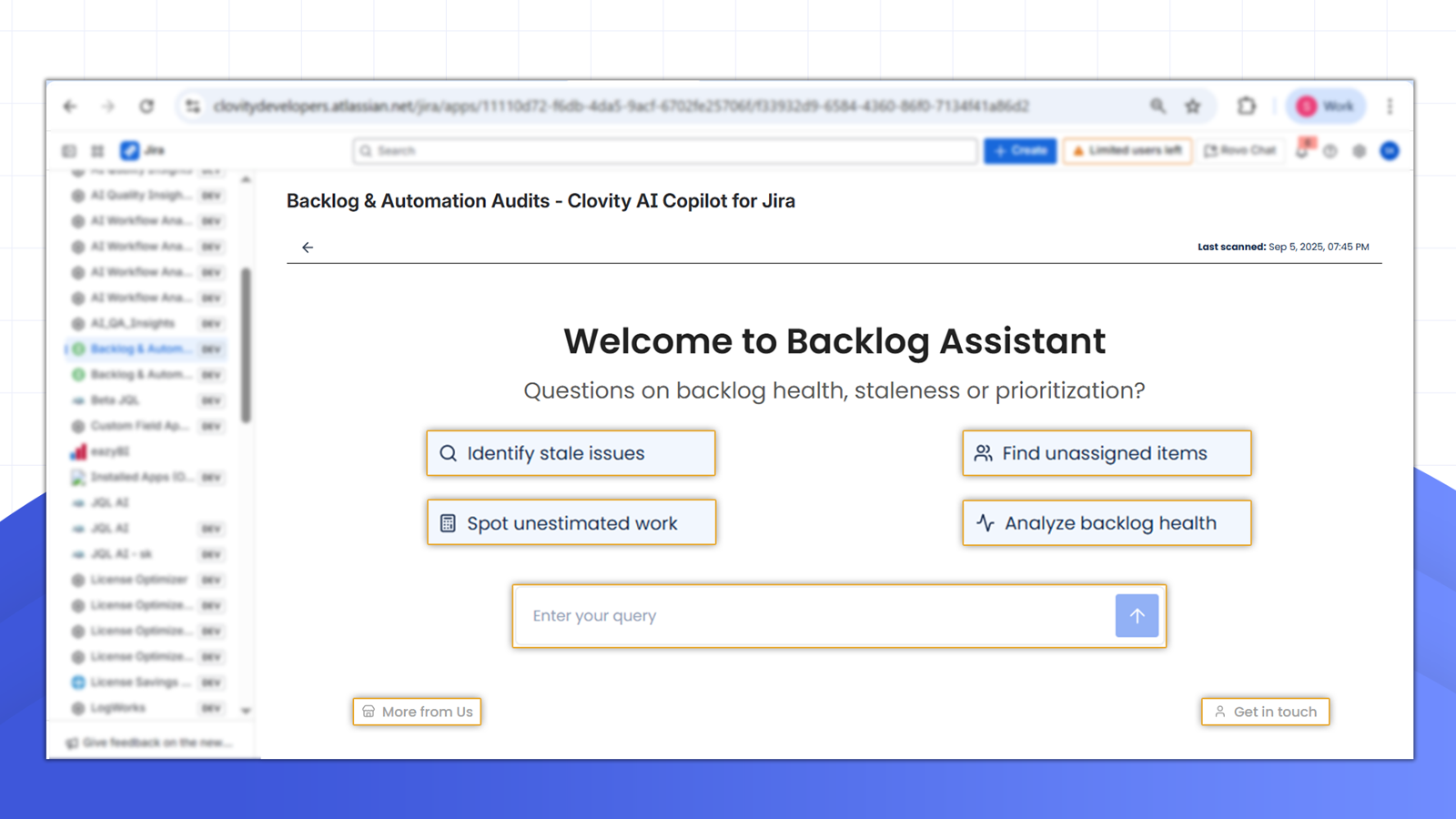
Task: Go back using the browser back arrow
Action: point(70,106)
